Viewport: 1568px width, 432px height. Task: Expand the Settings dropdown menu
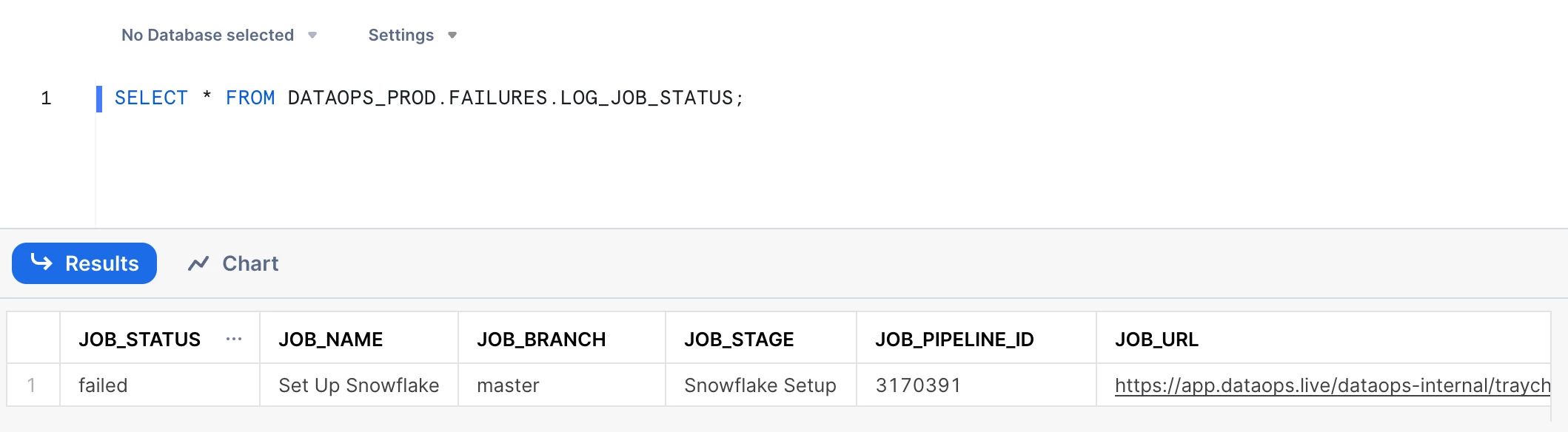point(412,36)
